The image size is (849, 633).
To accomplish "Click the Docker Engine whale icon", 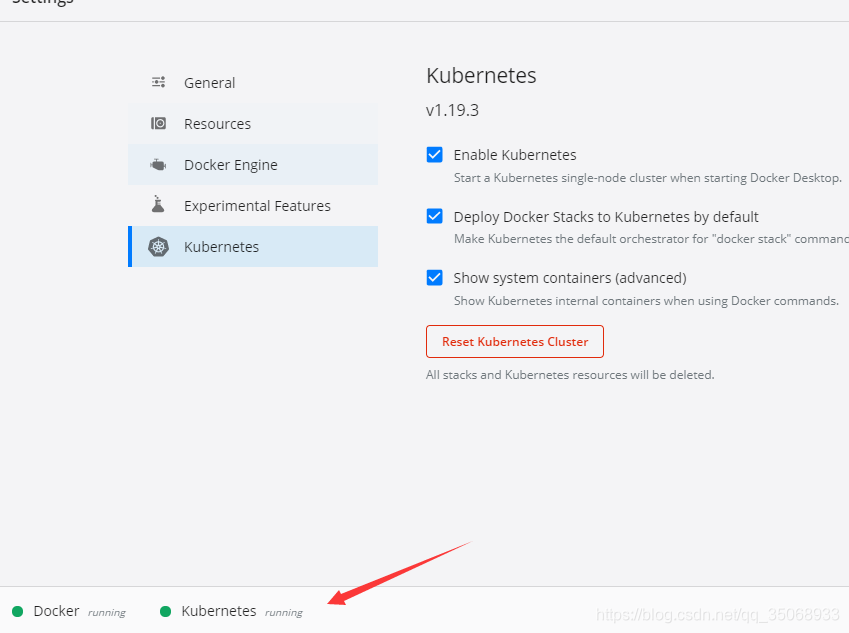I will click(158, 165).
